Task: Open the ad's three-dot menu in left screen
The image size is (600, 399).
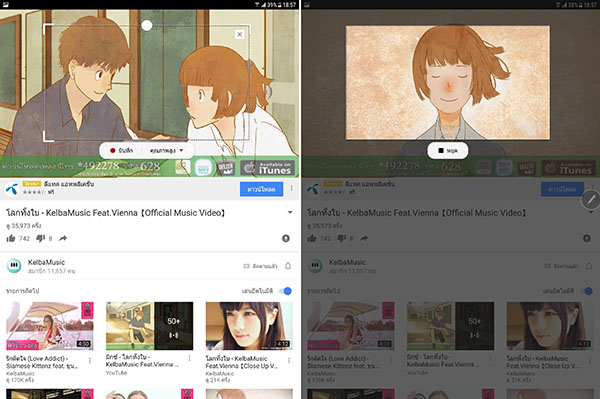Action: [x=292, y=188]
